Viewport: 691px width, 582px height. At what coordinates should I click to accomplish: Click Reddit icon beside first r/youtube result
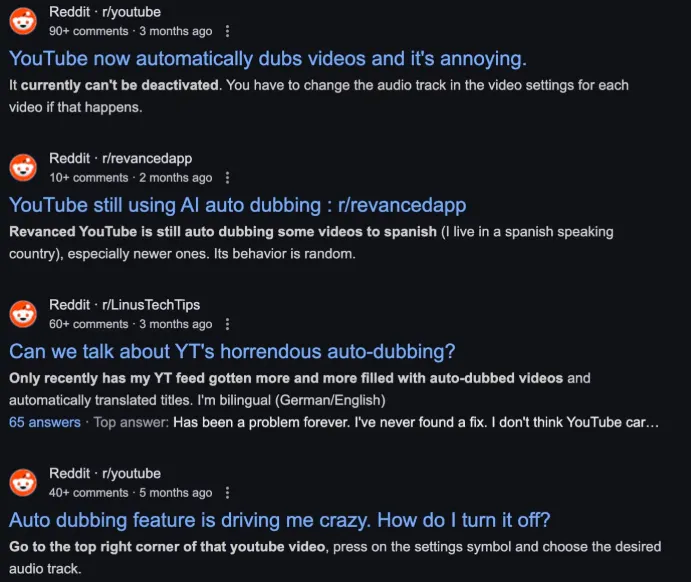[23, 21]
